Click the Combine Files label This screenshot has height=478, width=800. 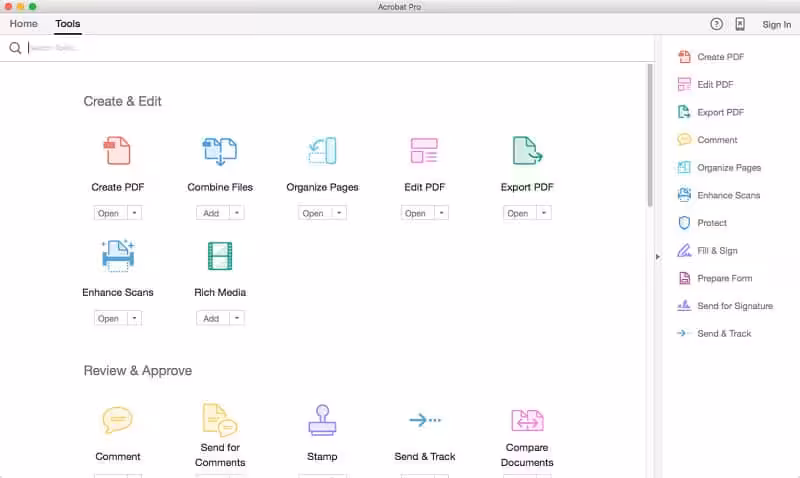coord(220,187)
